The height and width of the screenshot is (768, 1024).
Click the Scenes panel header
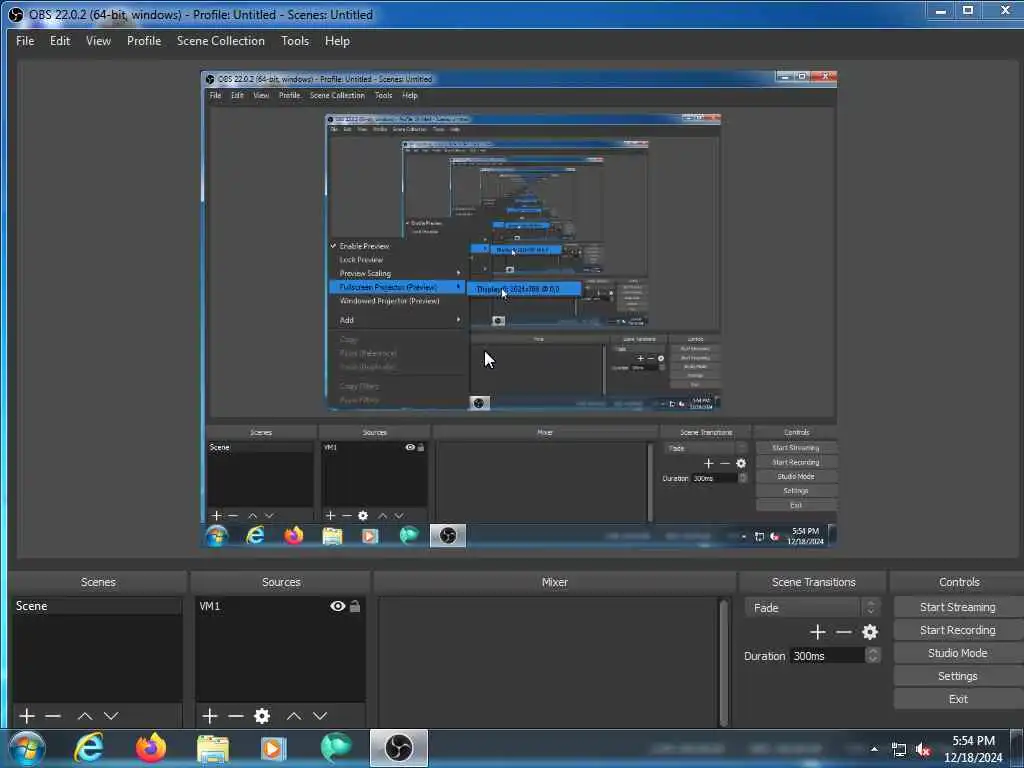[98, 582]
